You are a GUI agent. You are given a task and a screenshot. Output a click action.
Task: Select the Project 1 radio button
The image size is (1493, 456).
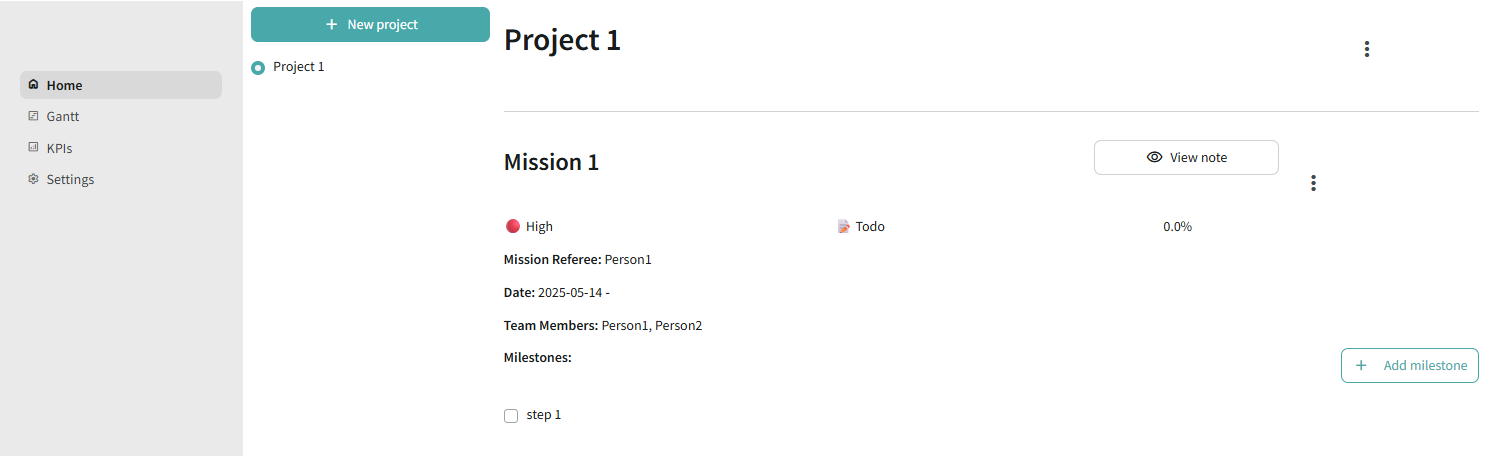coord(258,68)
